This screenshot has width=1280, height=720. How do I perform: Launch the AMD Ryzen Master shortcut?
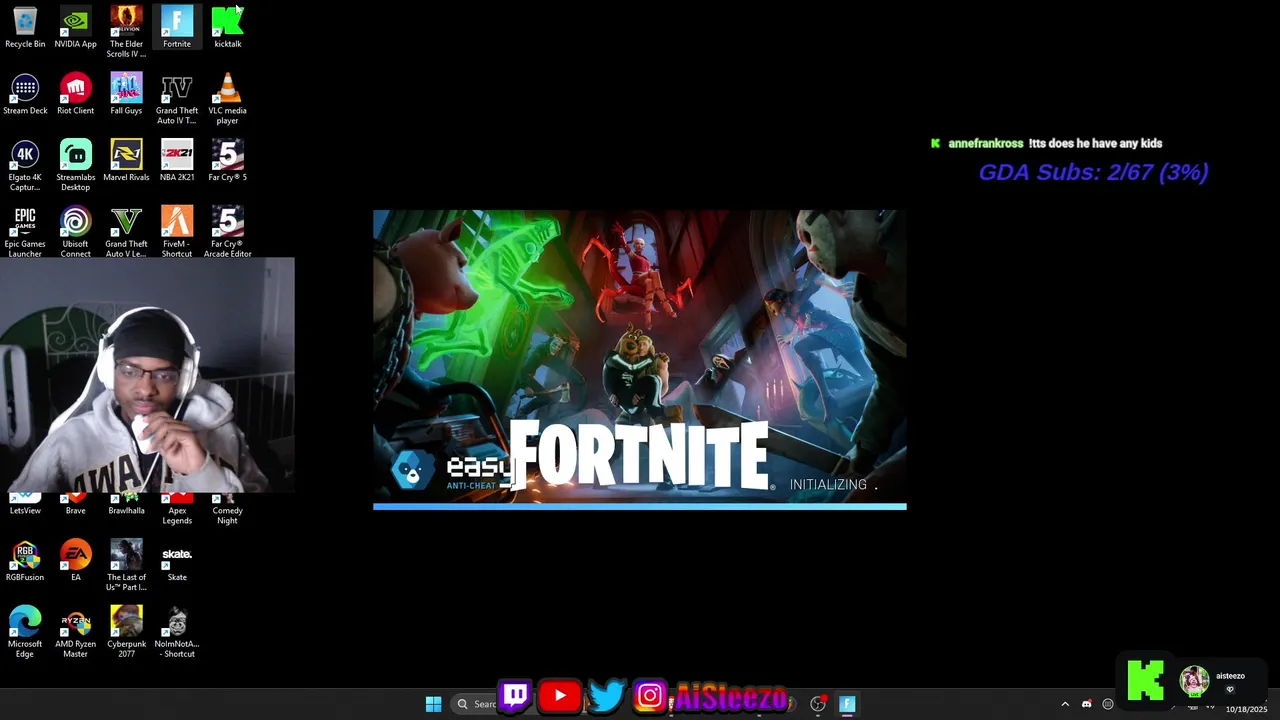[75, 632]
